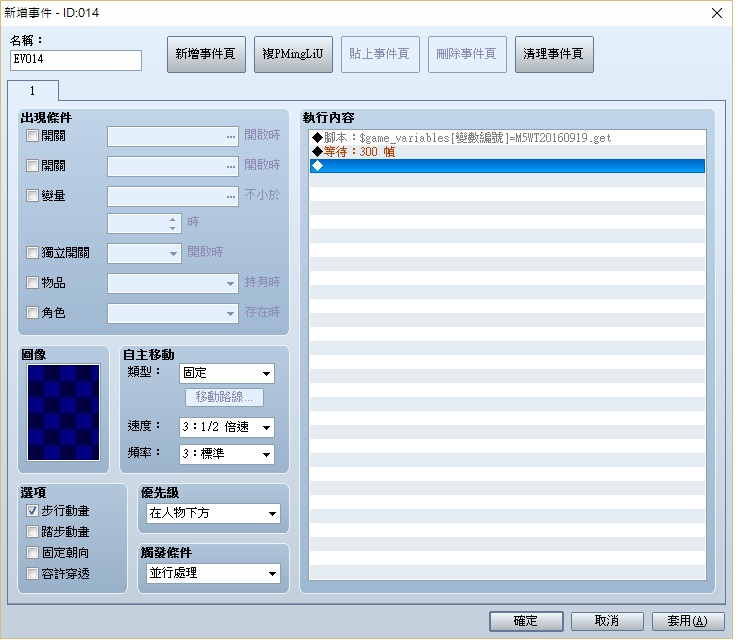The height and width of the screenshot is (640, 738).
Task: Open the 類型 dropdown showing 固定
Action: tap(227, 374)
